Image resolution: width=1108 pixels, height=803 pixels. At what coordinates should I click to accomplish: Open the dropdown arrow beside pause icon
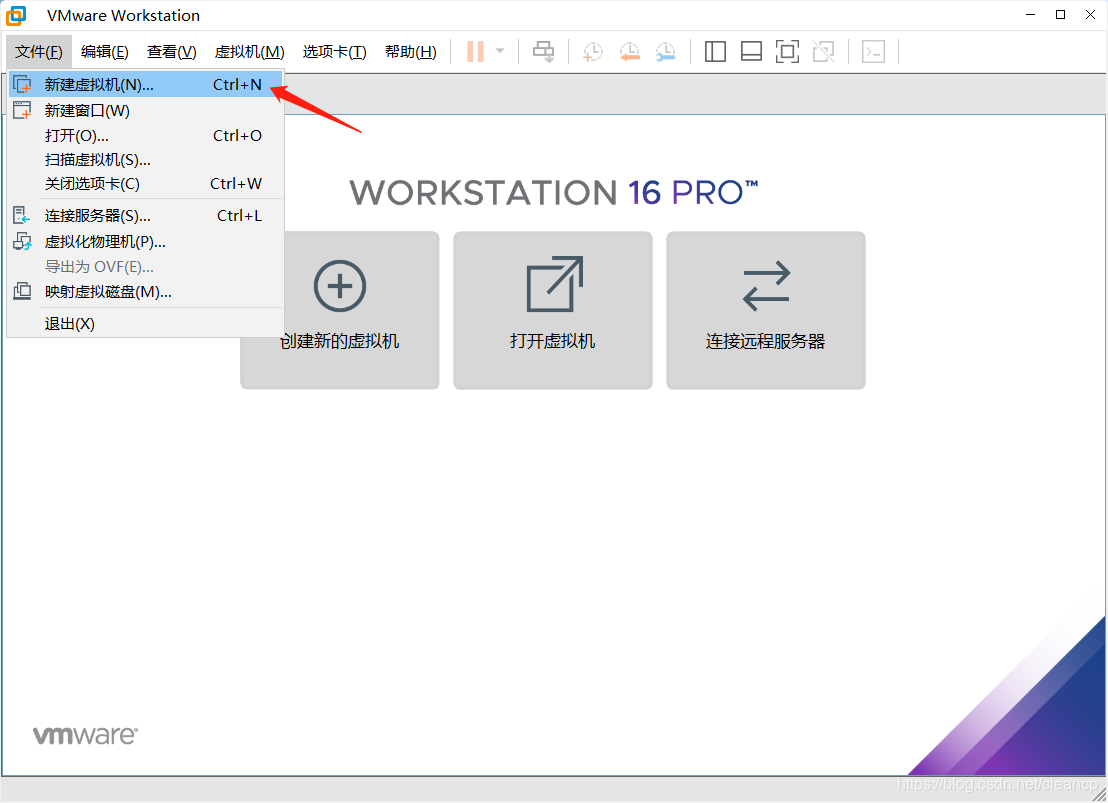(500, 52)
